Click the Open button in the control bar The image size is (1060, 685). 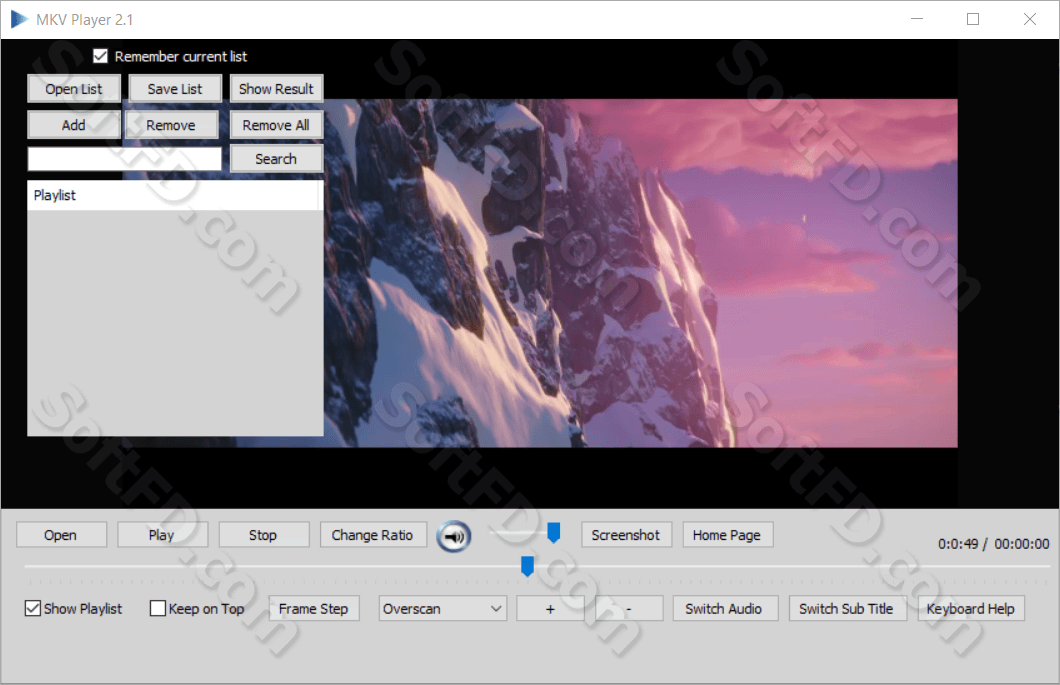(61, 535)
